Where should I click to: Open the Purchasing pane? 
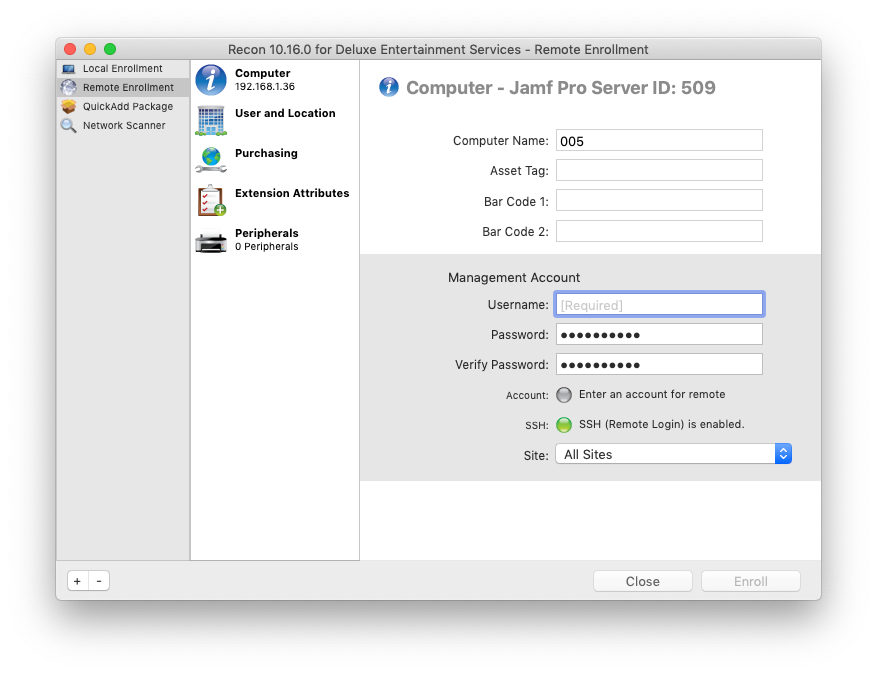[x=275, y=159]
